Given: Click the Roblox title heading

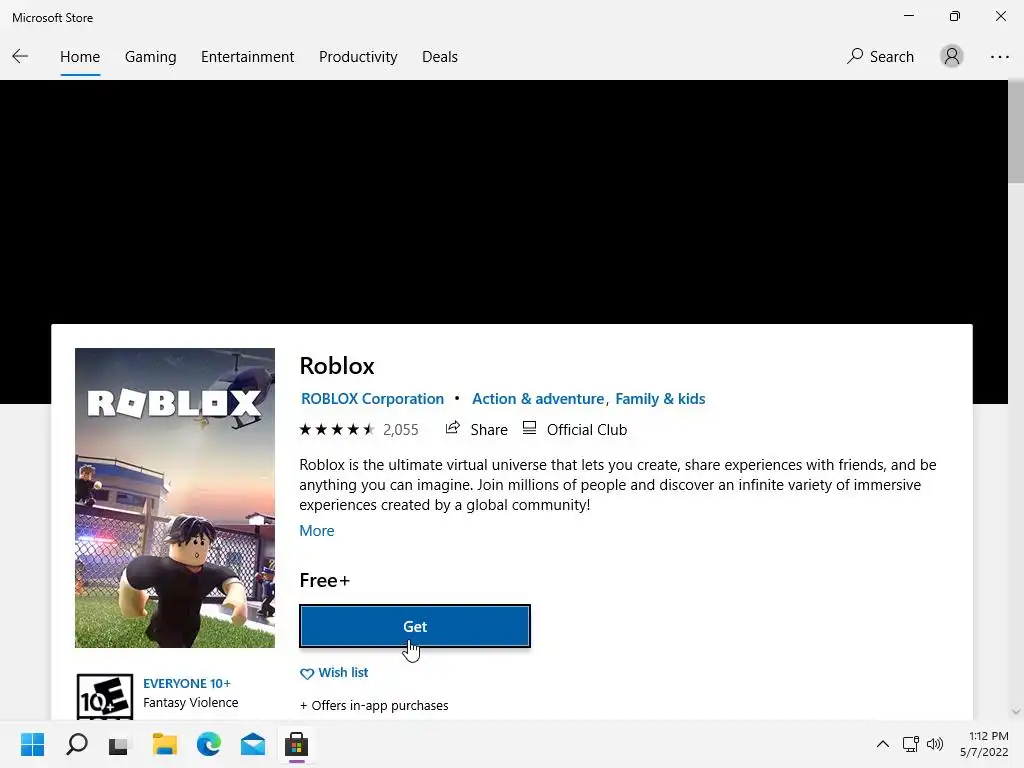Looking at the screenshot, I should [x=337, y=366].
